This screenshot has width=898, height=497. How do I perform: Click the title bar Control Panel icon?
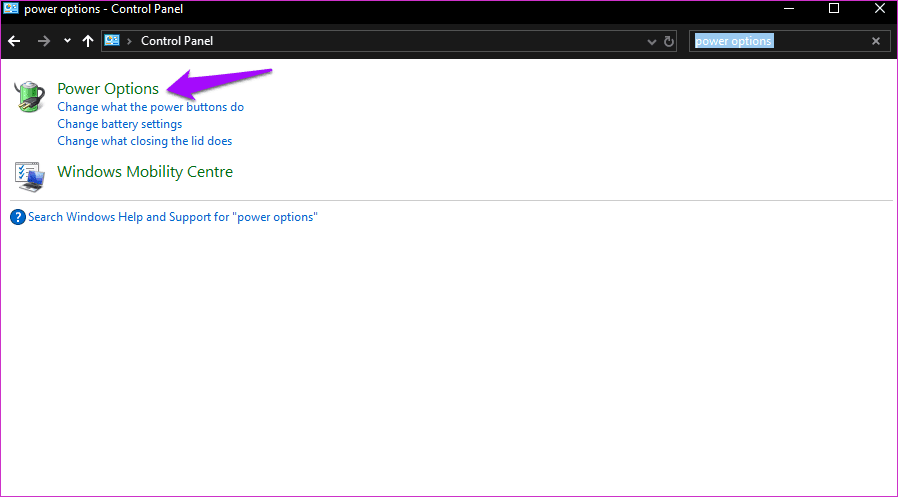[x=11, y=9]
